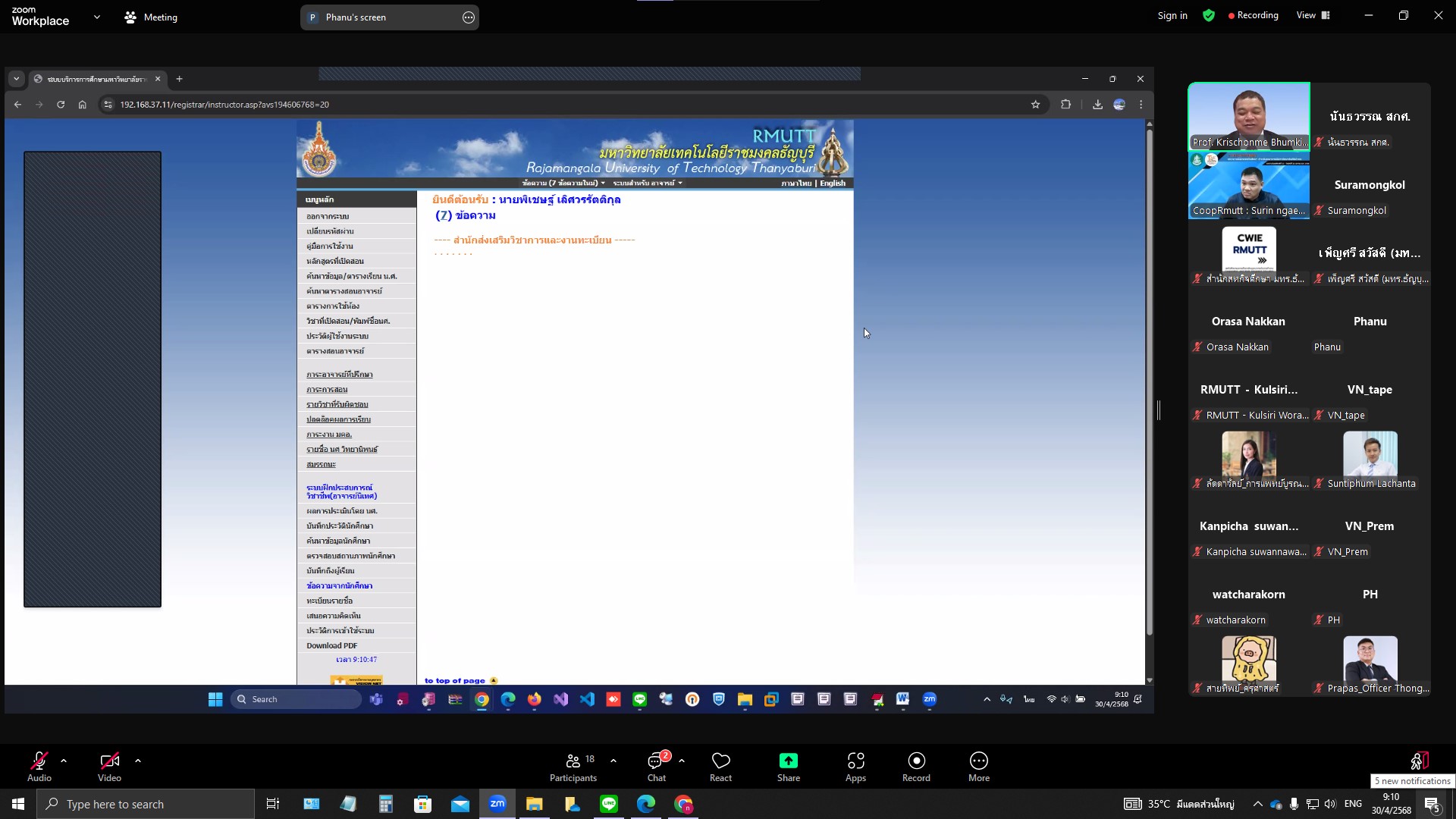Start recording with the Record button

click(x=916, y=767)
